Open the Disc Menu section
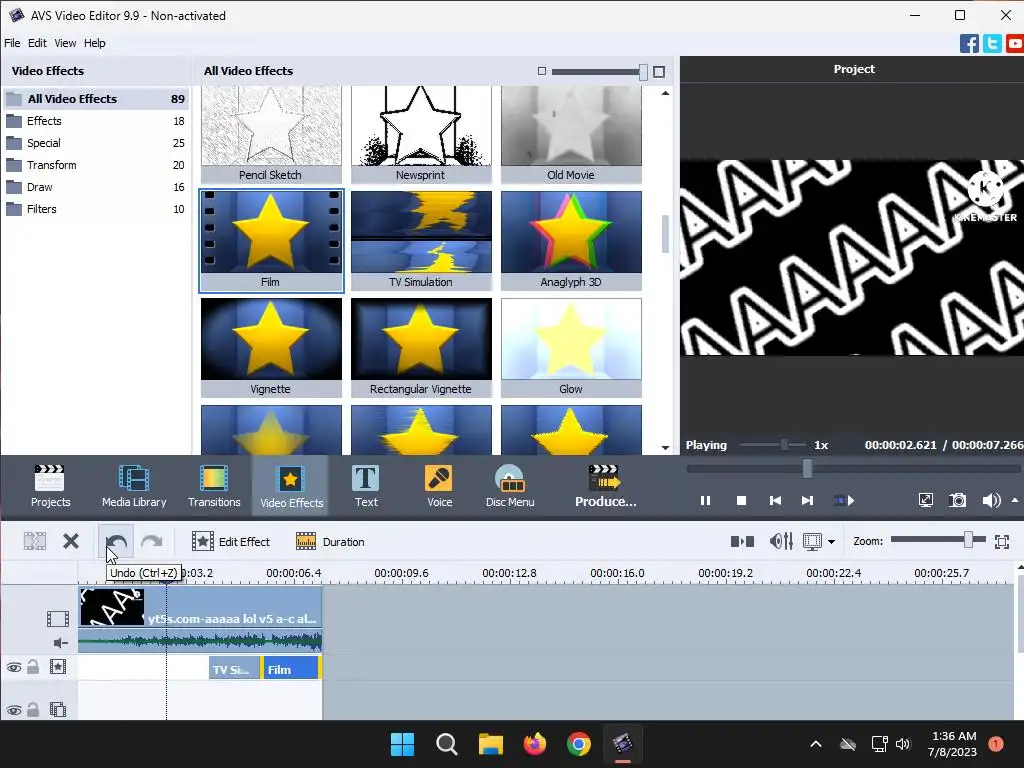The image size is (1024, 768). (510, 486)
